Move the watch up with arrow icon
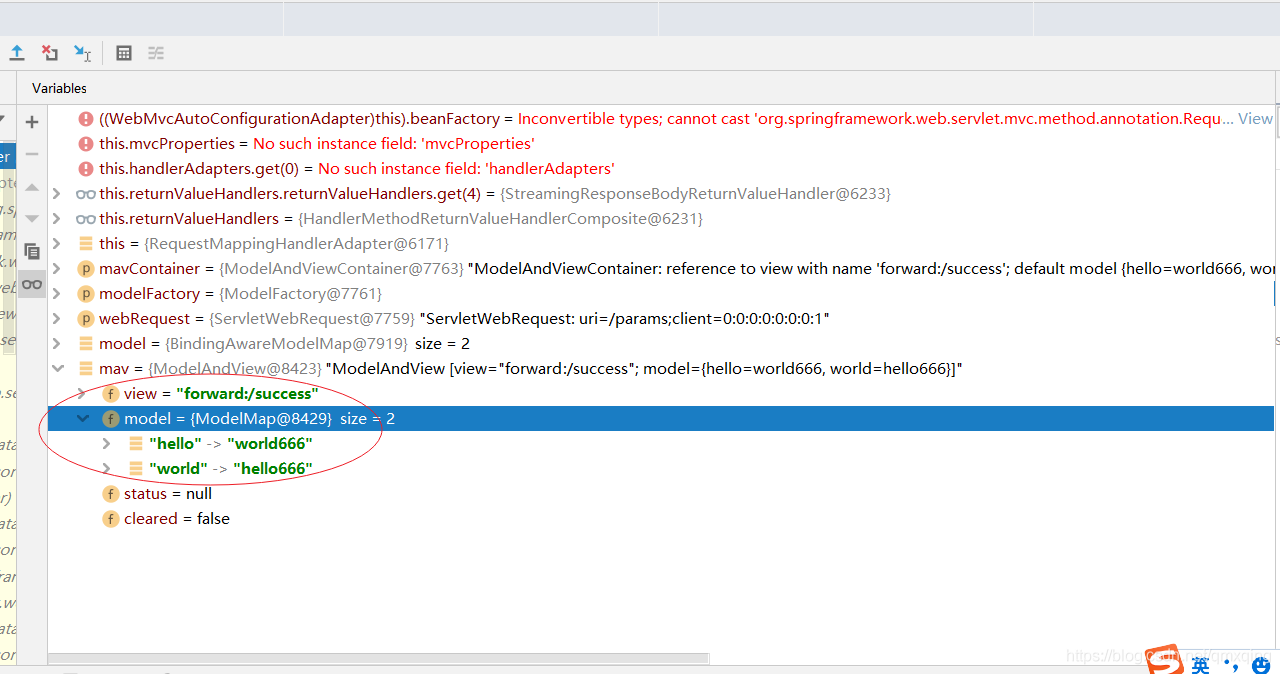The image size is (1280, 674). pos(32,187)
